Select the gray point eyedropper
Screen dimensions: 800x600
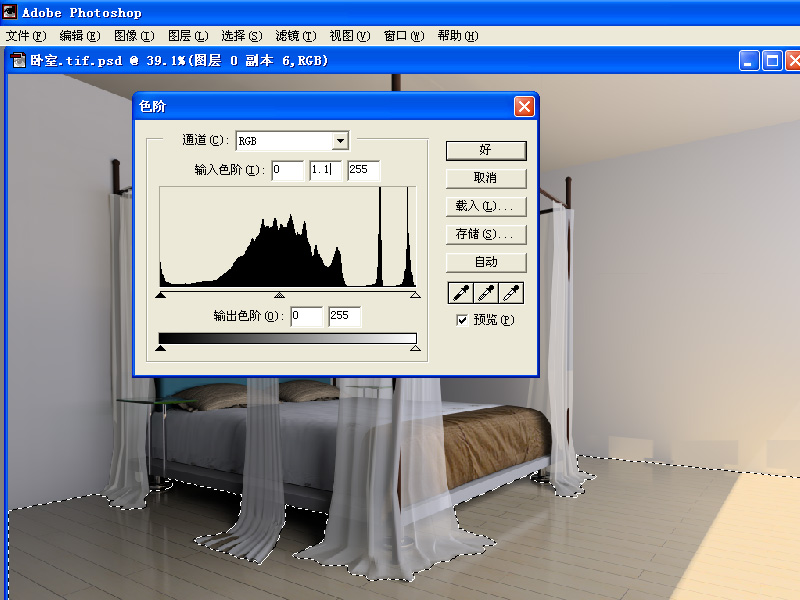486,293
